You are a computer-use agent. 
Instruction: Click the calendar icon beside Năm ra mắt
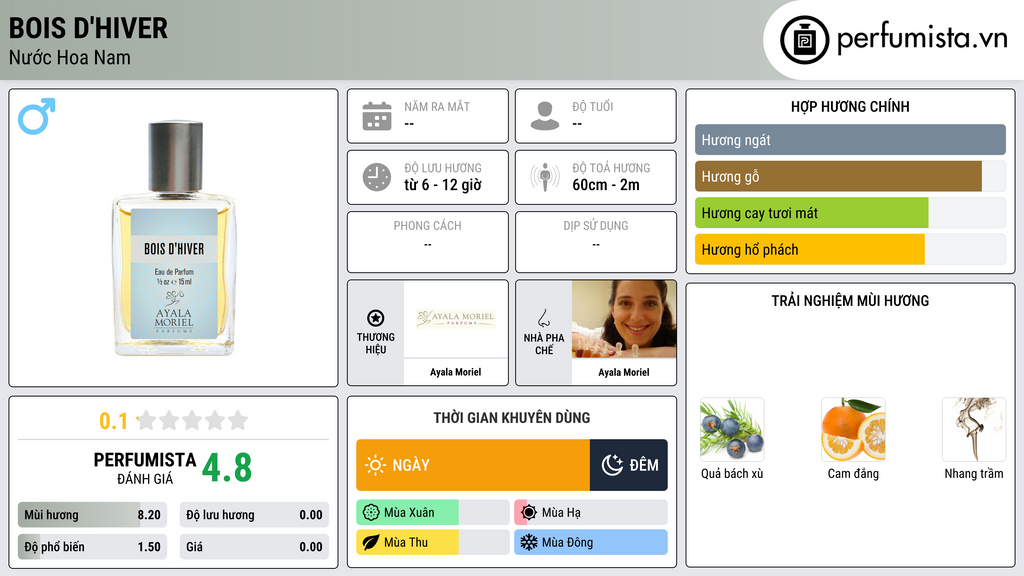[x=377, y=116]
